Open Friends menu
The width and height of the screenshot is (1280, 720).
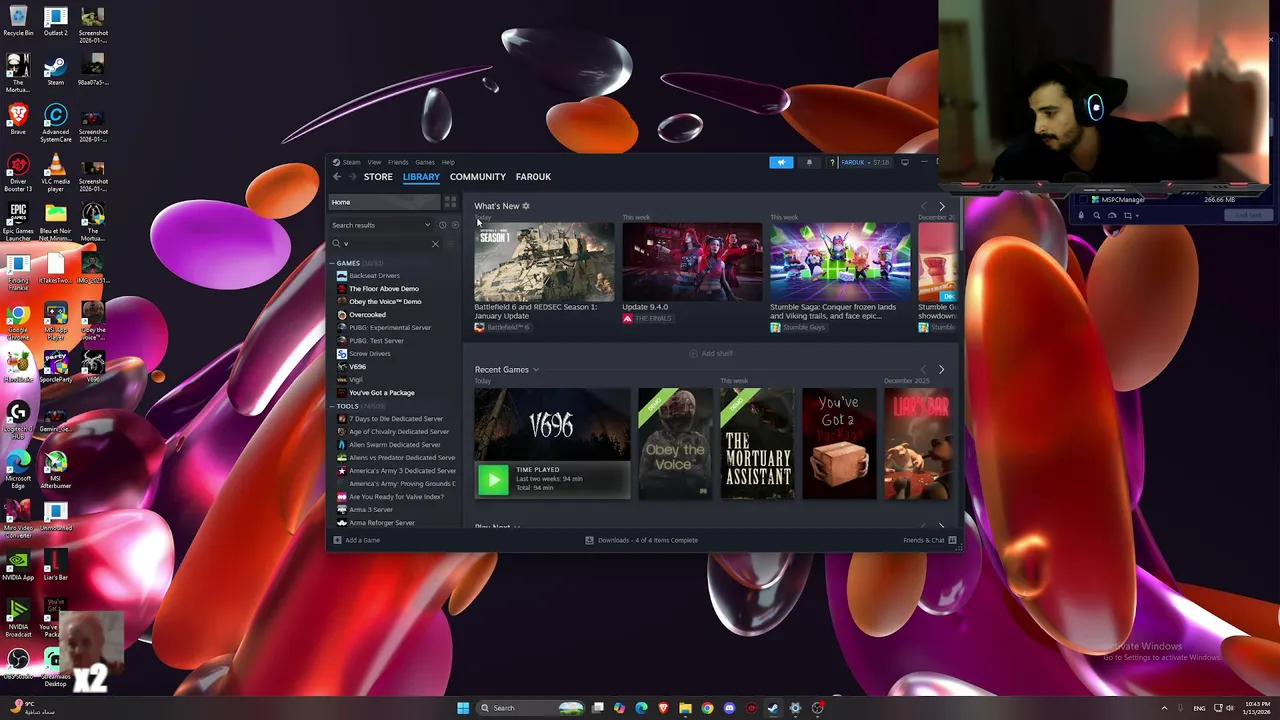(x=398, y=162)
